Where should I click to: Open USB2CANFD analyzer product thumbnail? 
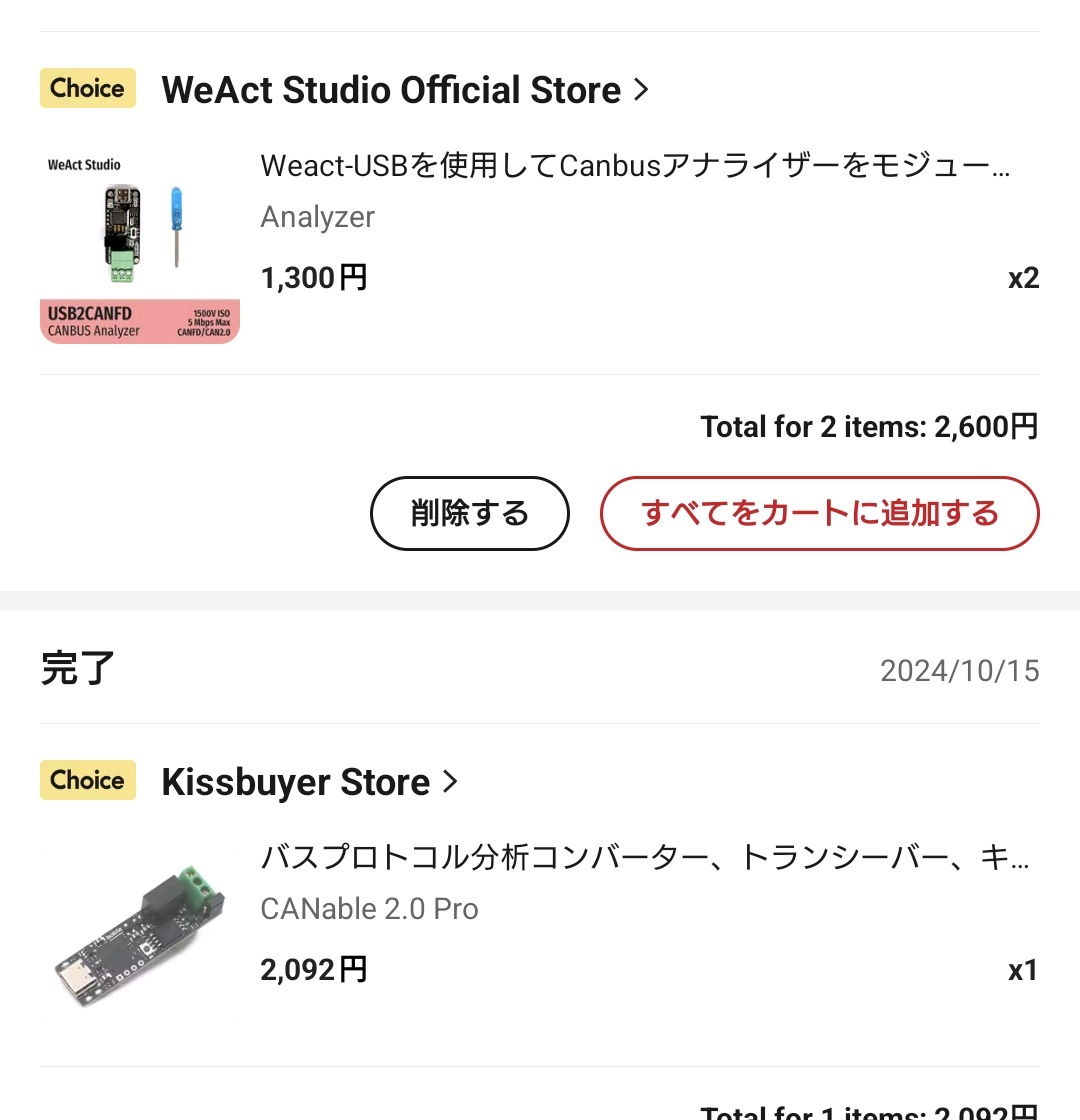click(140, 244)
